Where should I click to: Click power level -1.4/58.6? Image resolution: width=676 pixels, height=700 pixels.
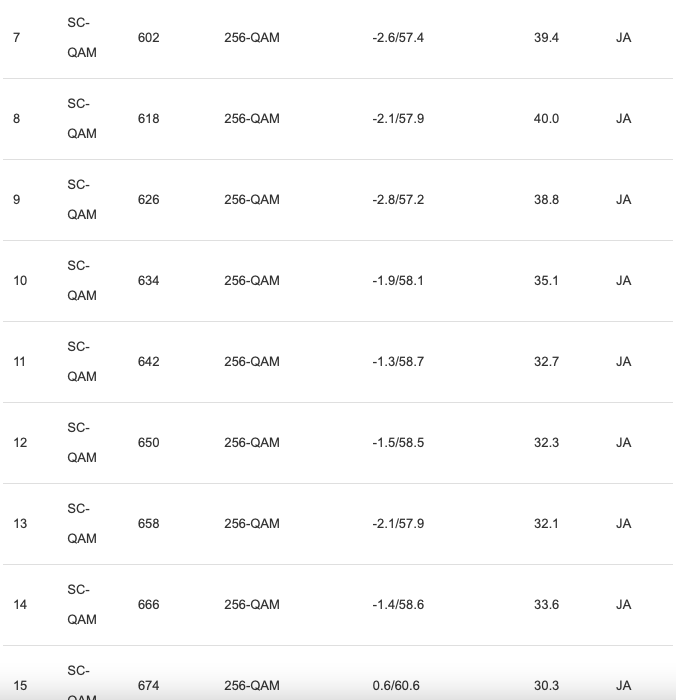[x=398, y=605]
